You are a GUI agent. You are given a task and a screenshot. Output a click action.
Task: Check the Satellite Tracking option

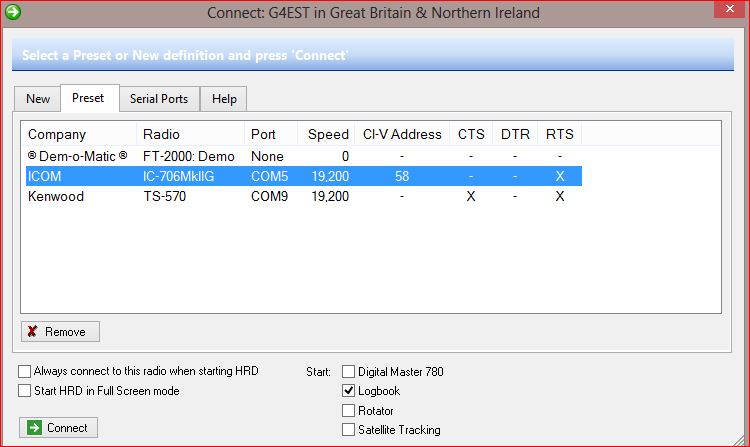tap(349, 430)
